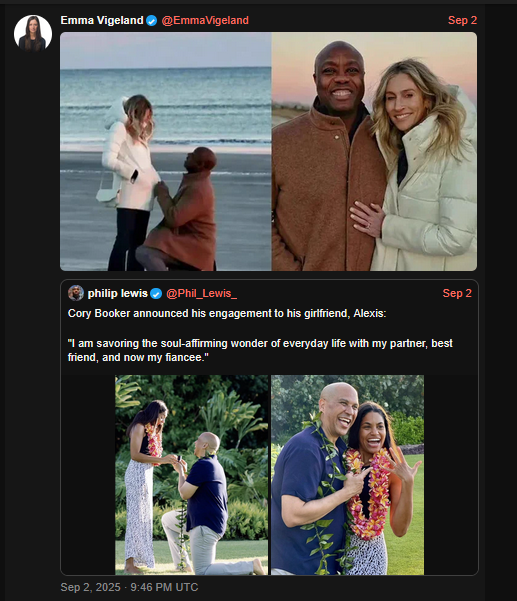View the beach proposal photo
The image size is (517, 601).
click(166, 151)
